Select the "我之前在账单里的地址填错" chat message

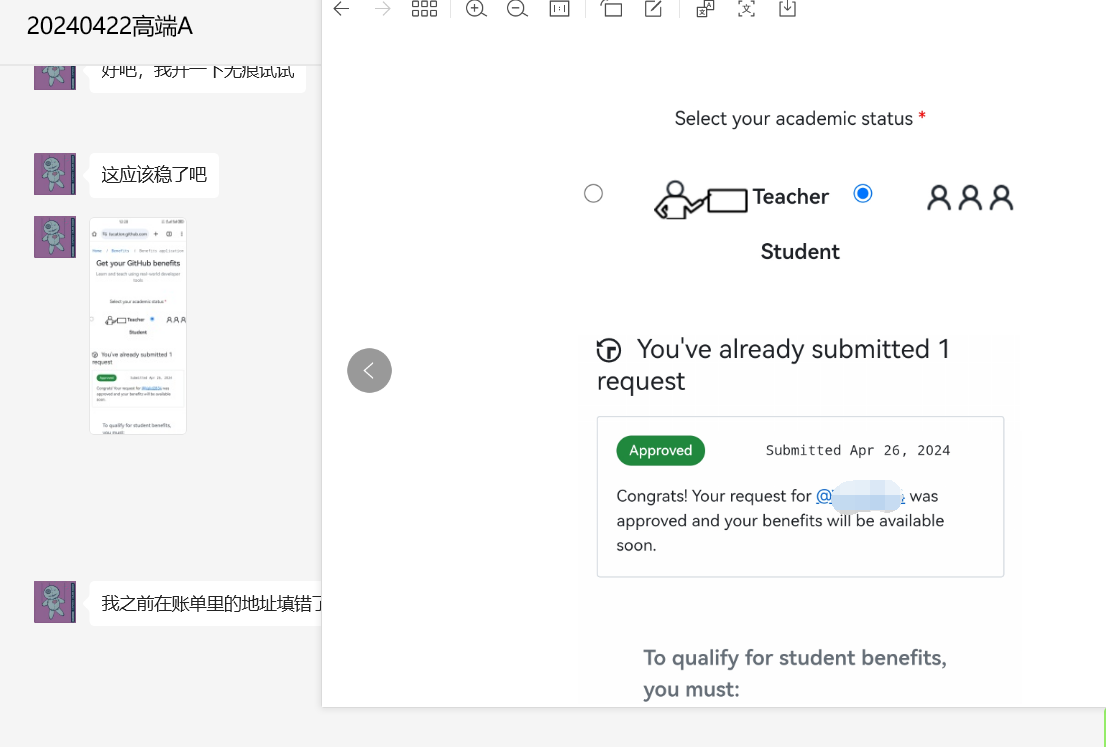coord(206,603)
